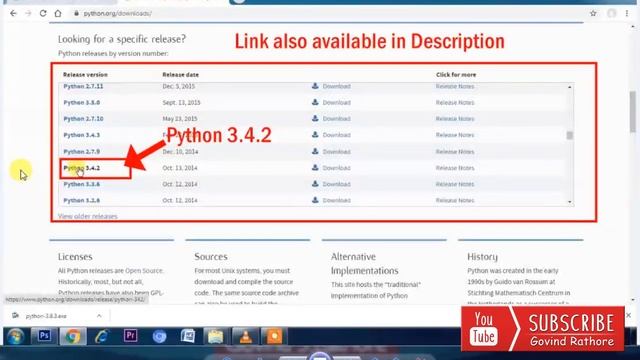Open Premiere Pro from the taskbar

click(x=131, y=336)
